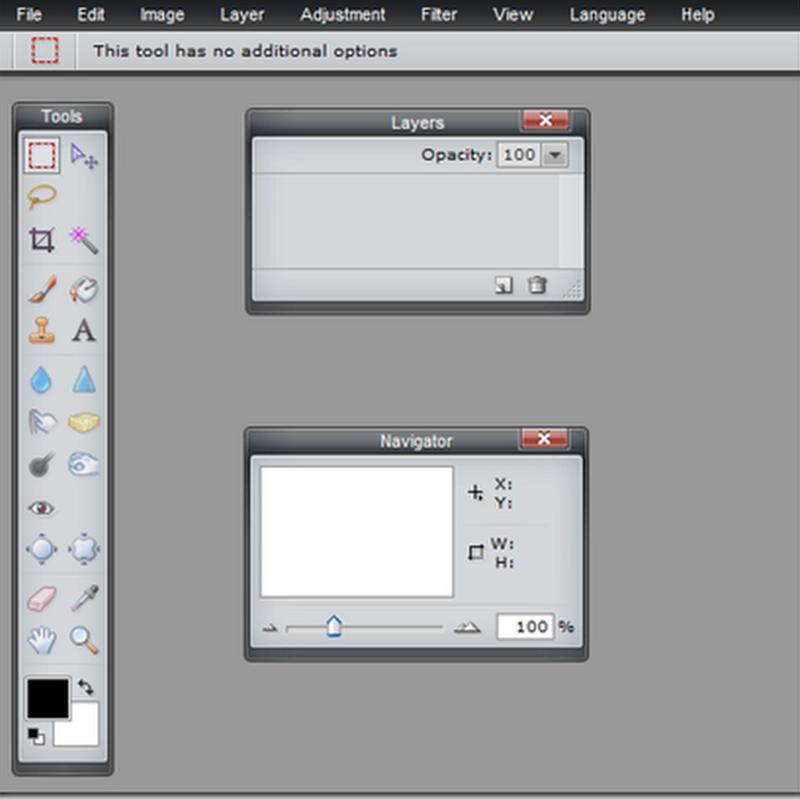Open the Image menu
The height and width of the screenshot is (800, 800).
coord(162,15)
